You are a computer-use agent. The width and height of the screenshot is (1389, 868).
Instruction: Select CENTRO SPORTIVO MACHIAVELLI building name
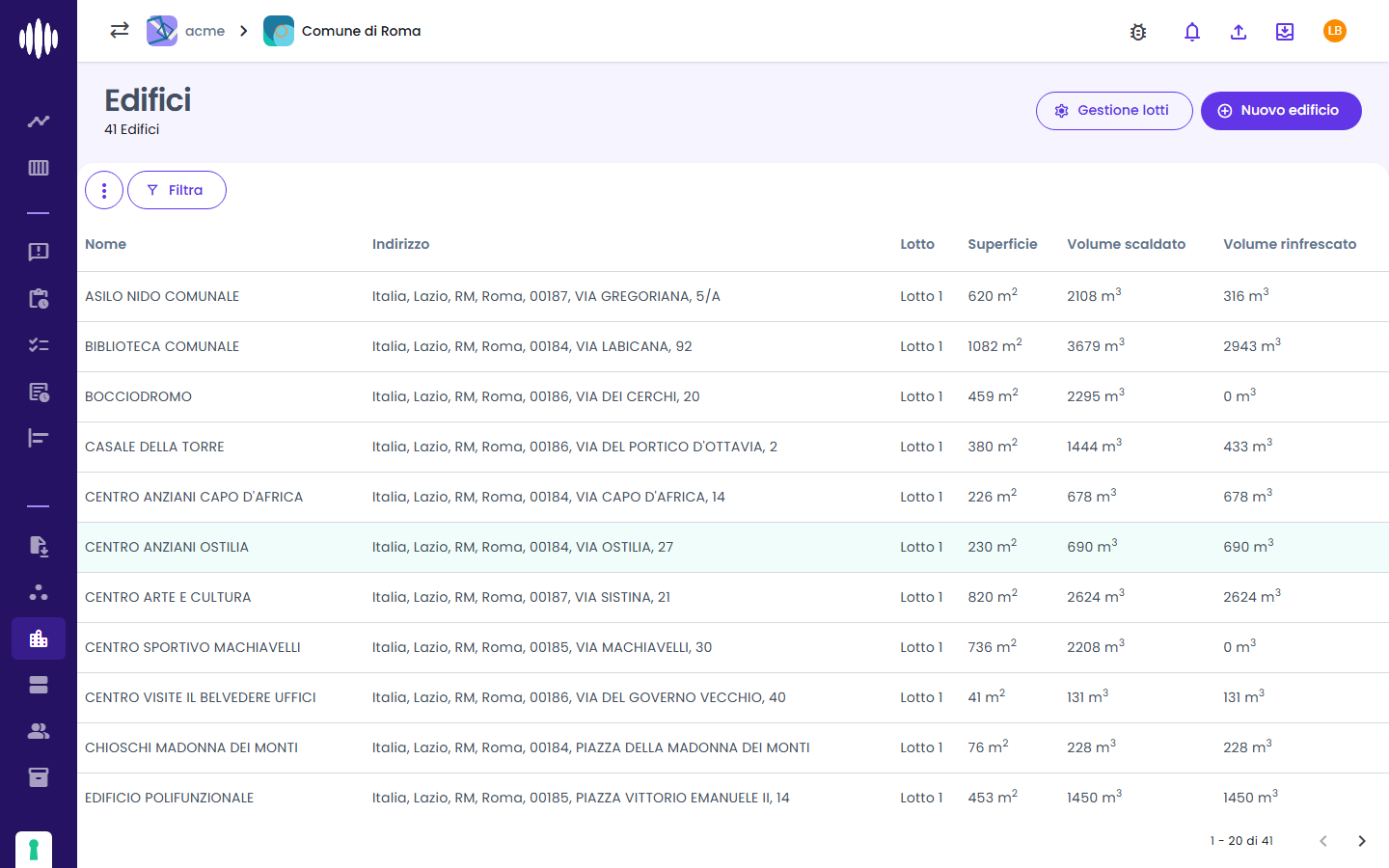tap(193, 647)
